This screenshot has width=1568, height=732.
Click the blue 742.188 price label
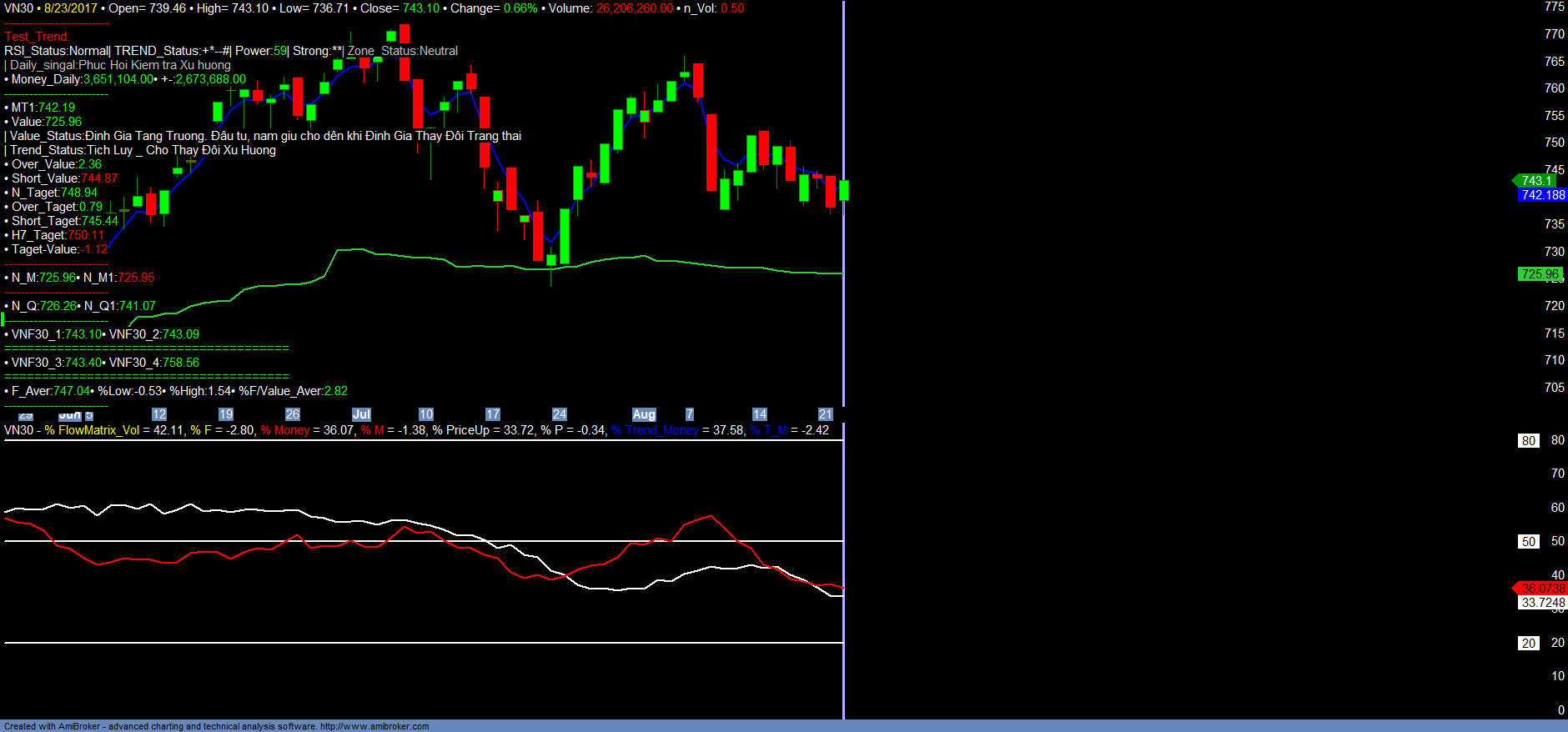[x=1542, y=195]
